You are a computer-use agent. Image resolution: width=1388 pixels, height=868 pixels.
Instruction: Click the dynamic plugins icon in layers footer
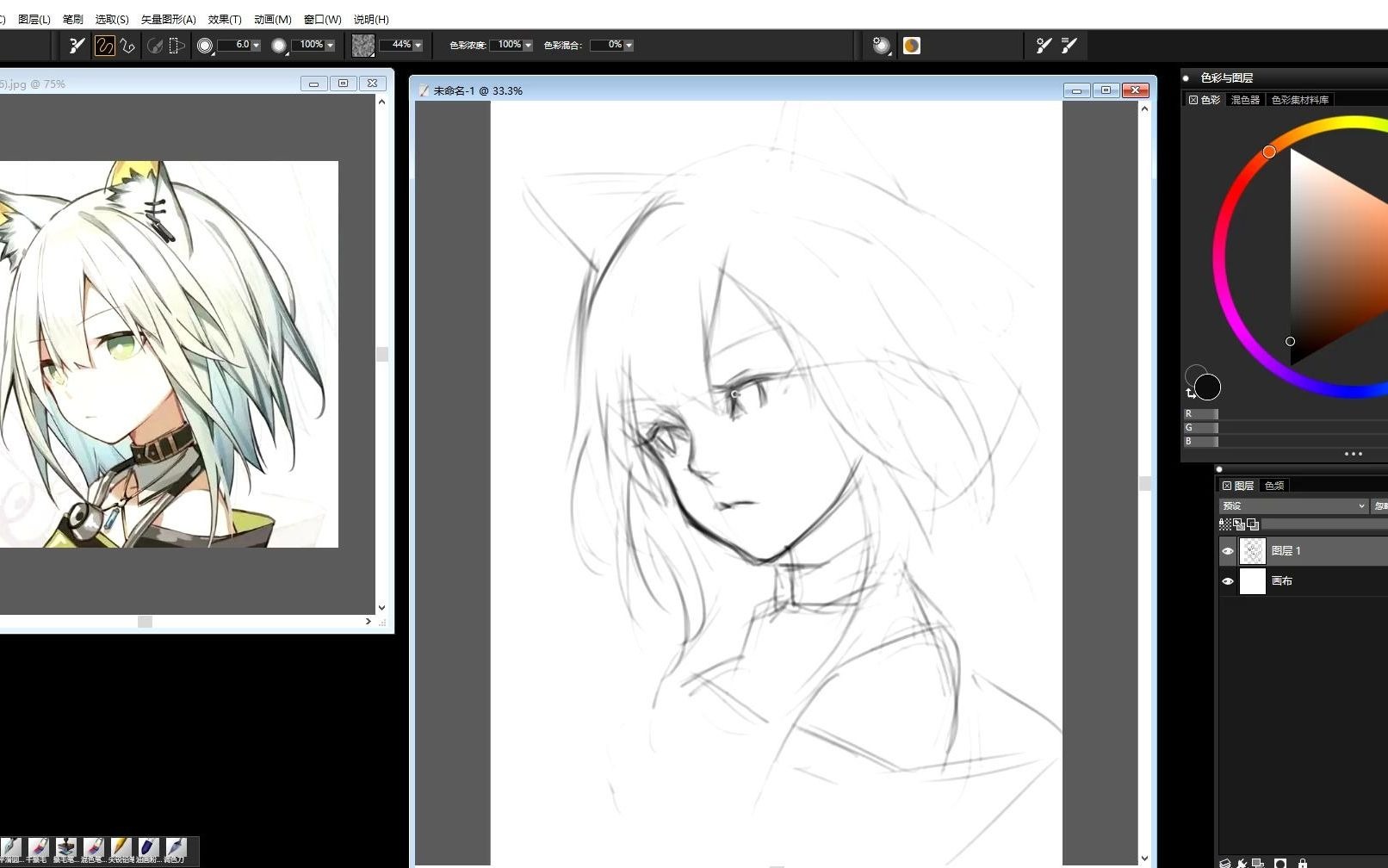click(x=1242, y=863)
